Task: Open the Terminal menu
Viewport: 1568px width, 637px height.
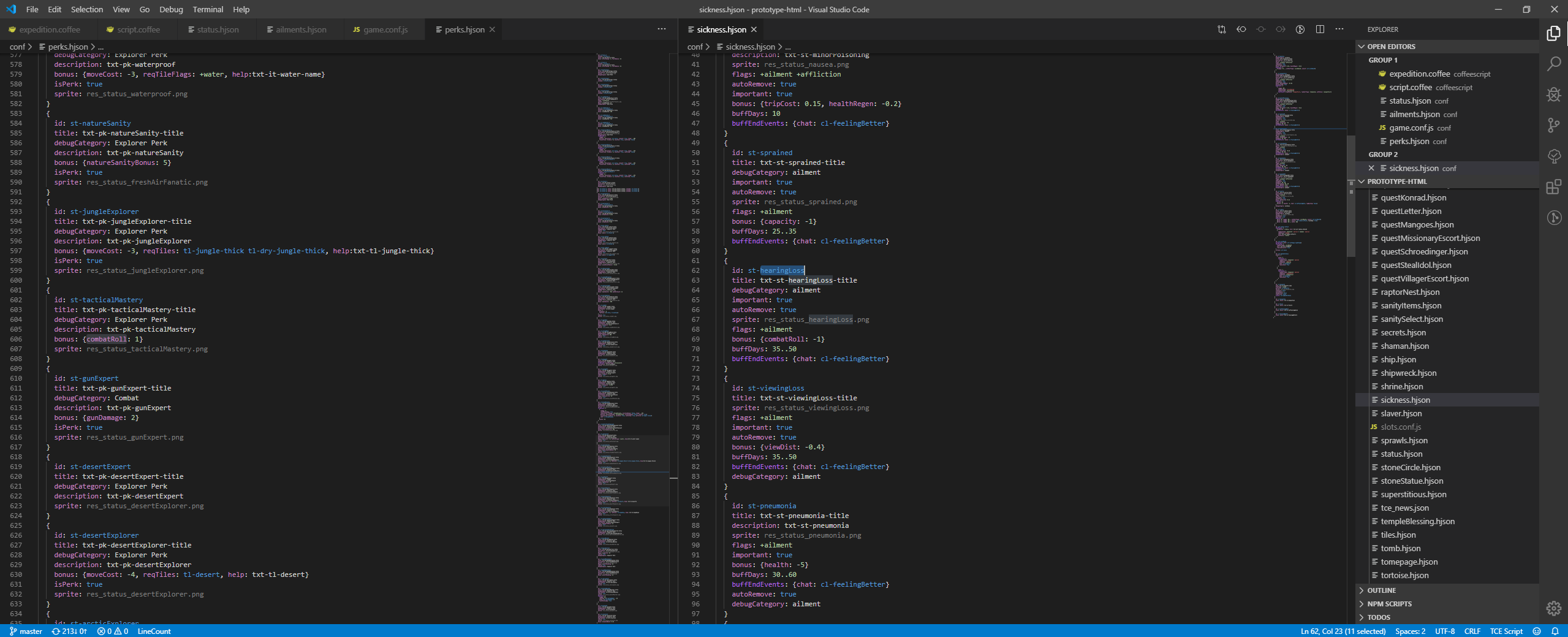Action: [208, 9]
